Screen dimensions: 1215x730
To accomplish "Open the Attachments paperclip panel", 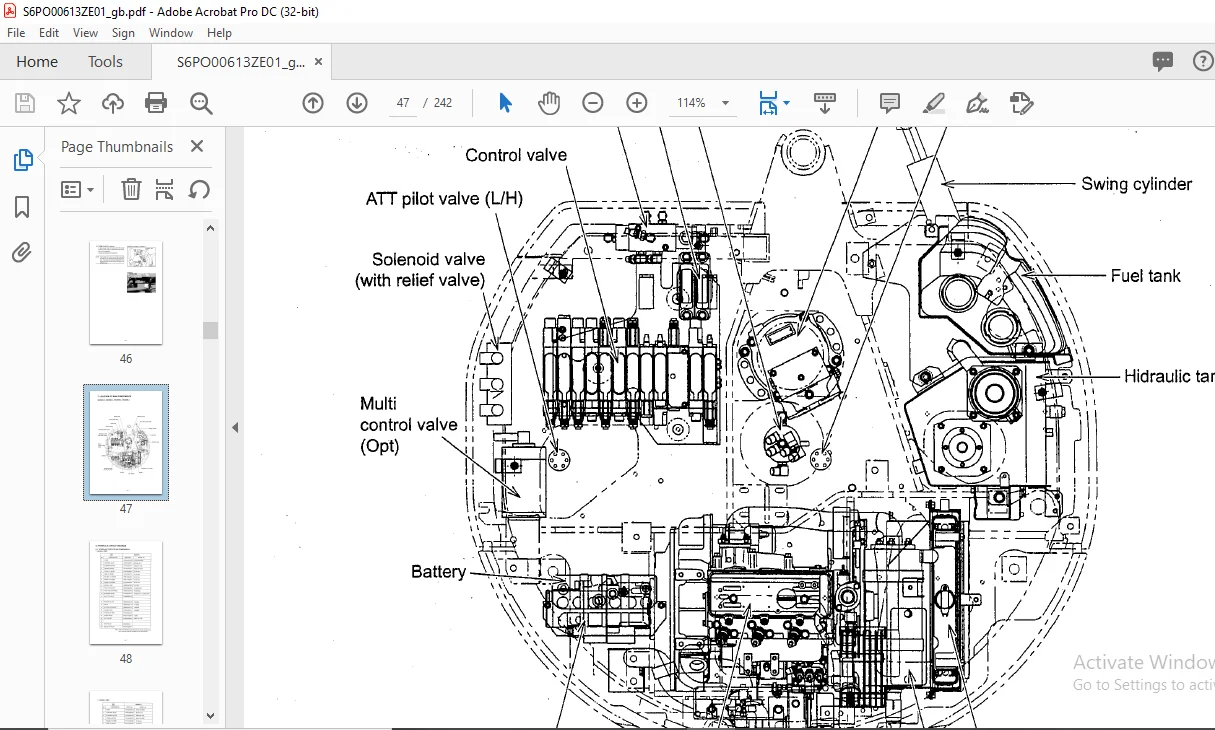I will 22,253.
